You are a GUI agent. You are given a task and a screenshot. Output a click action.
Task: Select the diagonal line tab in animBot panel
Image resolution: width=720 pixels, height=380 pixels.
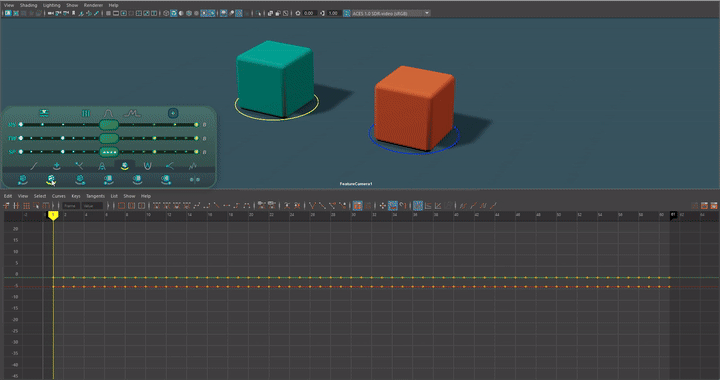tap(34, 166)
